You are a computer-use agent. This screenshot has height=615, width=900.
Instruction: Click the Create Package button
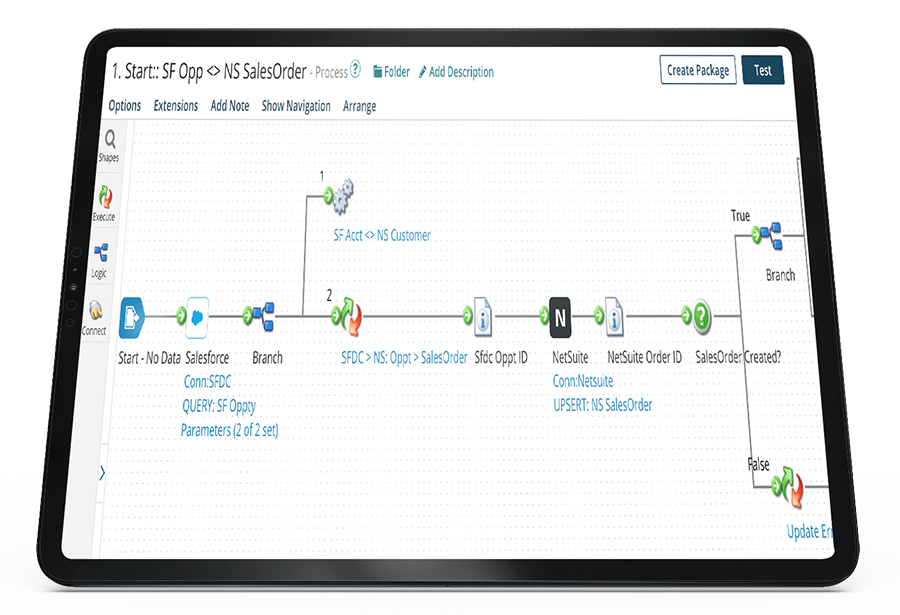698,70
